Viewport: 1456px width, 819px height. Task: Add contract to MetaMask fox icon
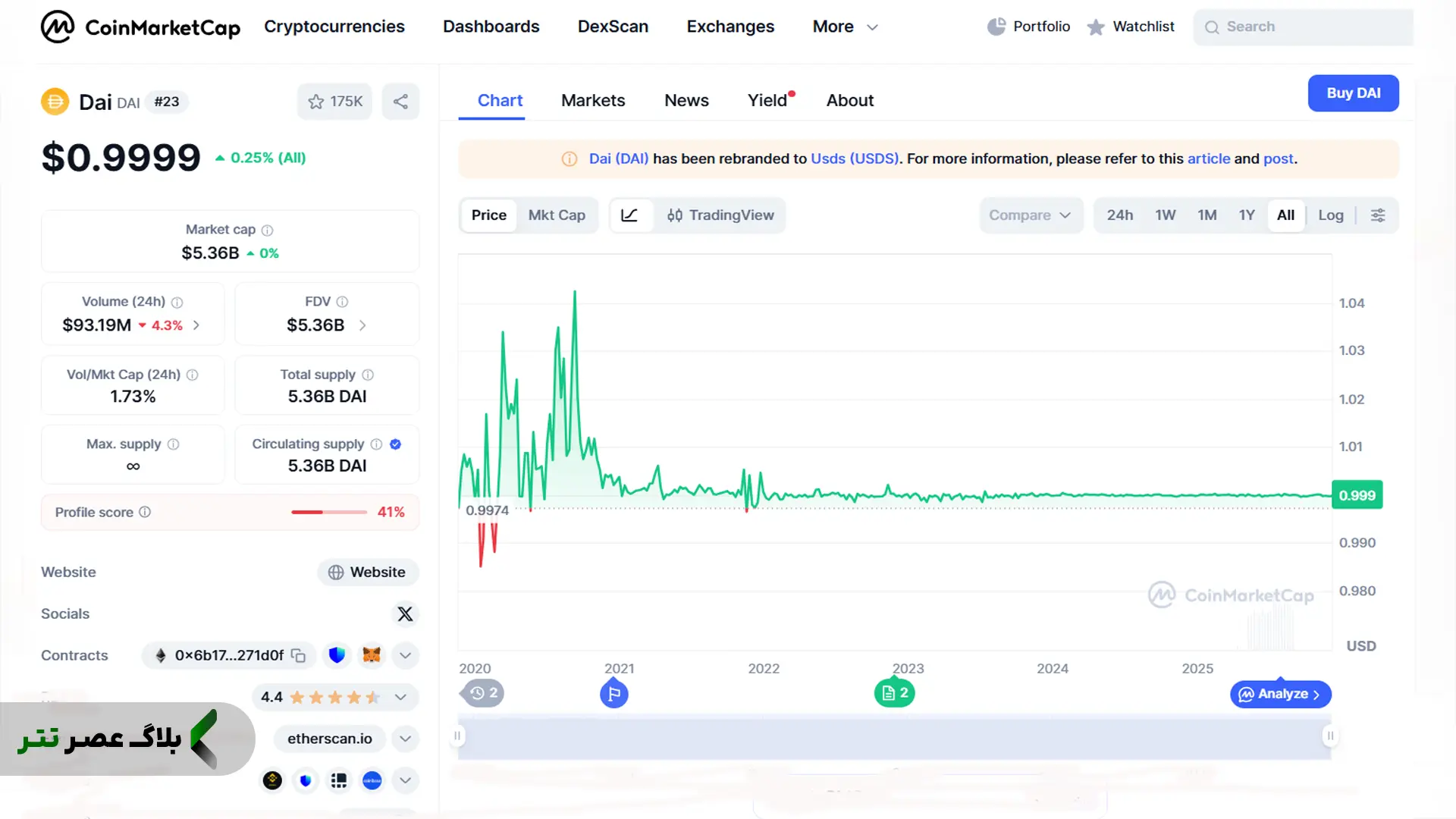pos(372,655)
